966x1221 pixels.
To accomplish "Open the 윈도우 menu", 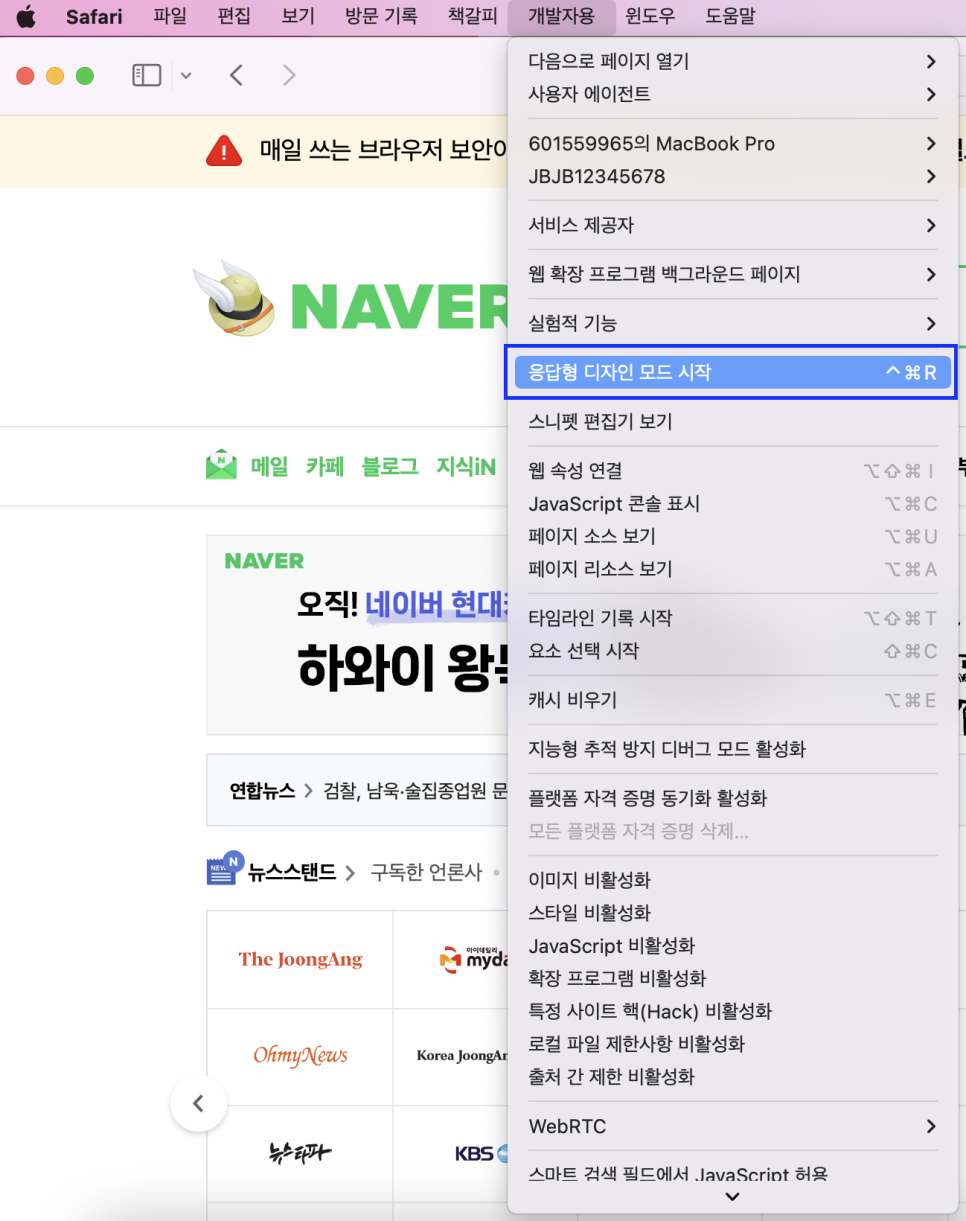I will (650, 16).
